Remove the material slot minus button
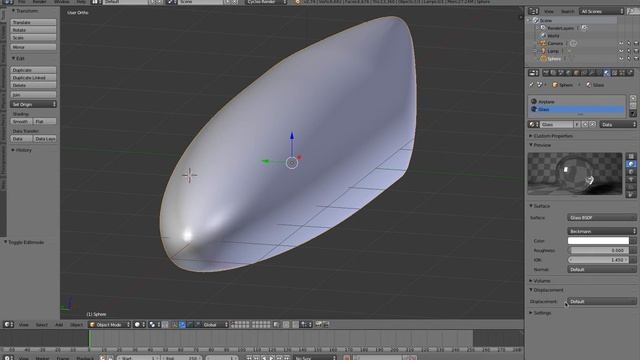 (x=633, y=106)
